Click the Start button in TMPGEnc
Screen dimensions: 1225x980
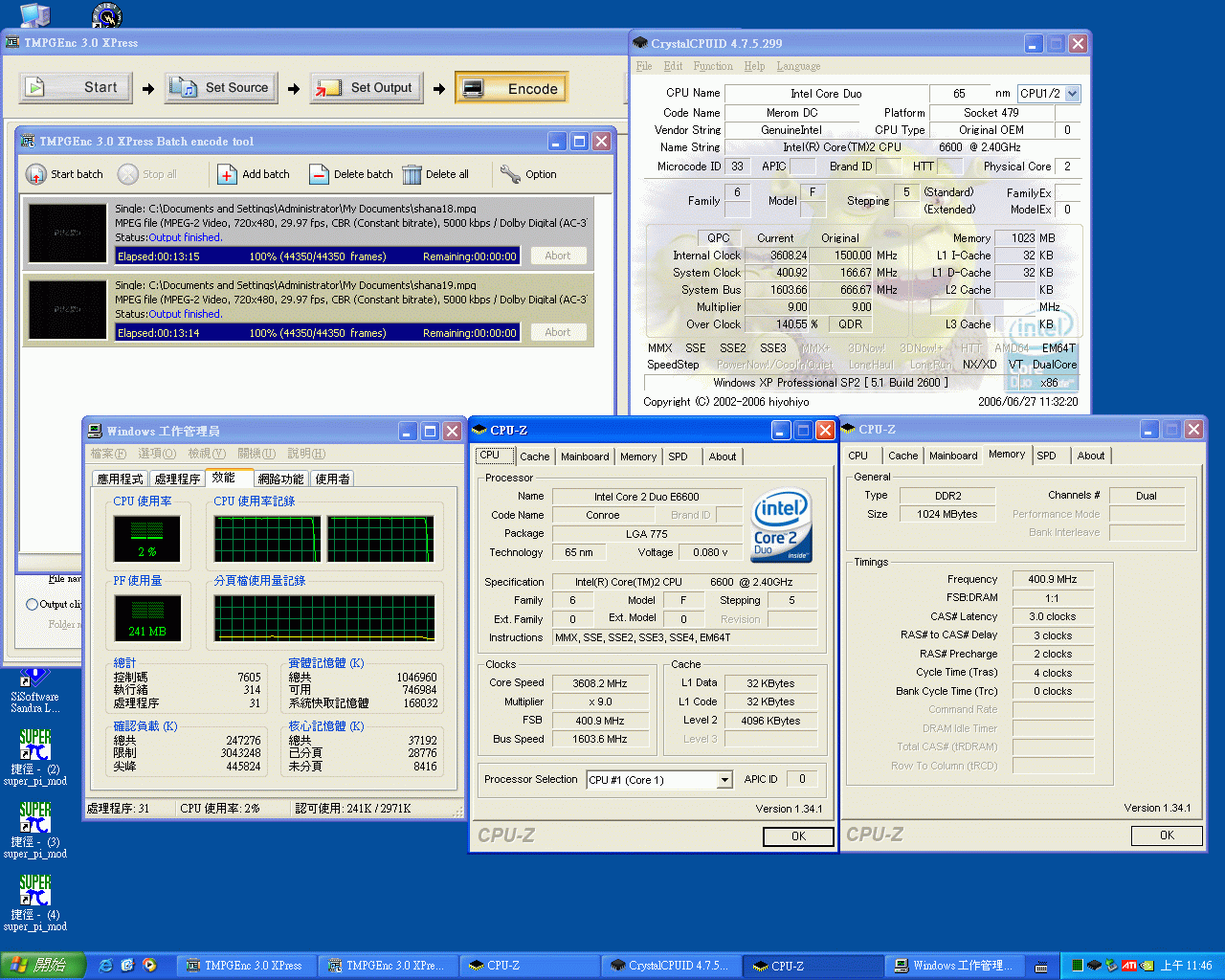[x=75, y=88]
